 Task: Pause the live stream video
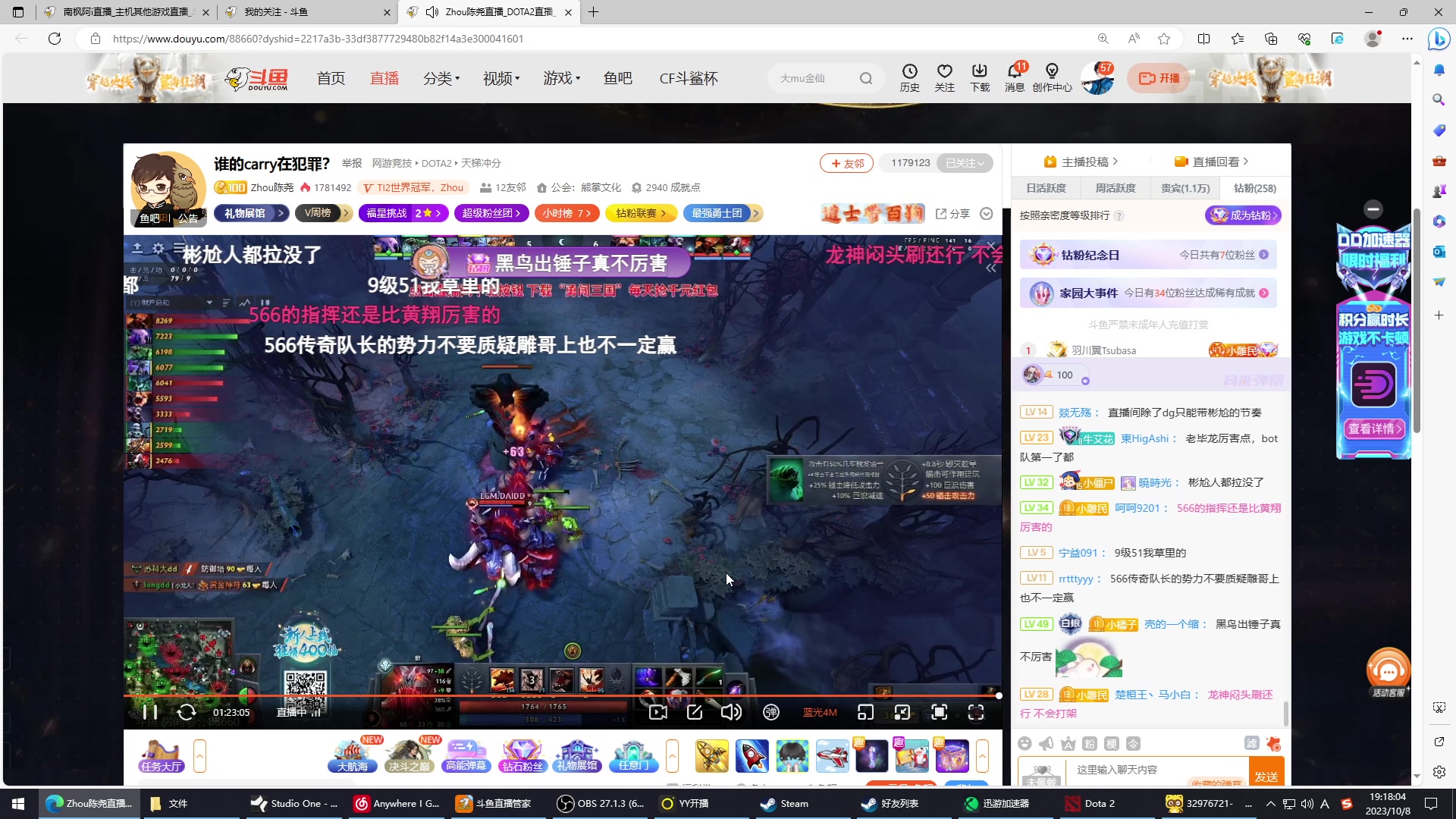point(150,712)
